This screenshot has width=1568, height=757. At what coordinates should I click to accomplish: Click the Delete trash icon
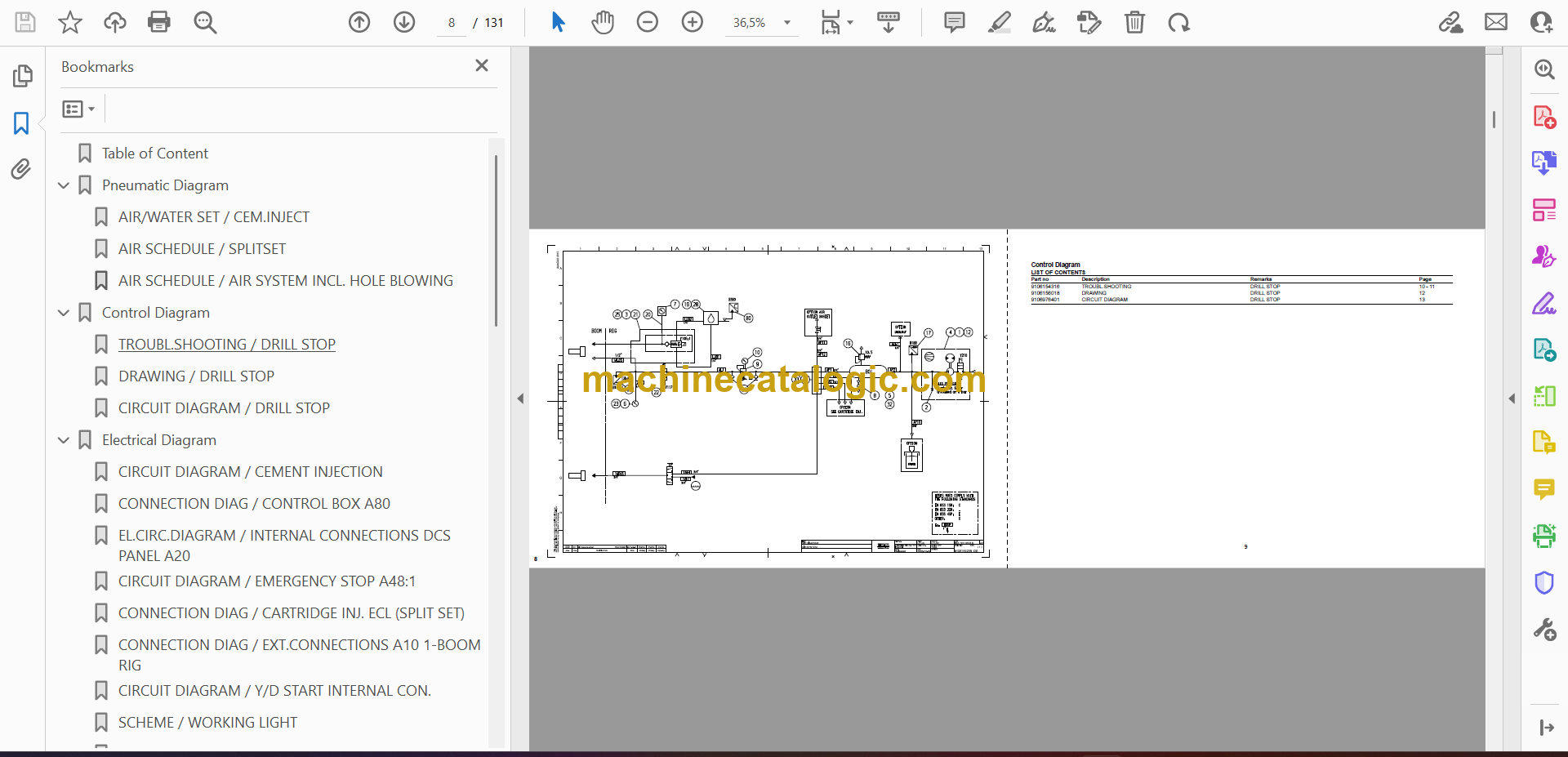coord(1134,22)
